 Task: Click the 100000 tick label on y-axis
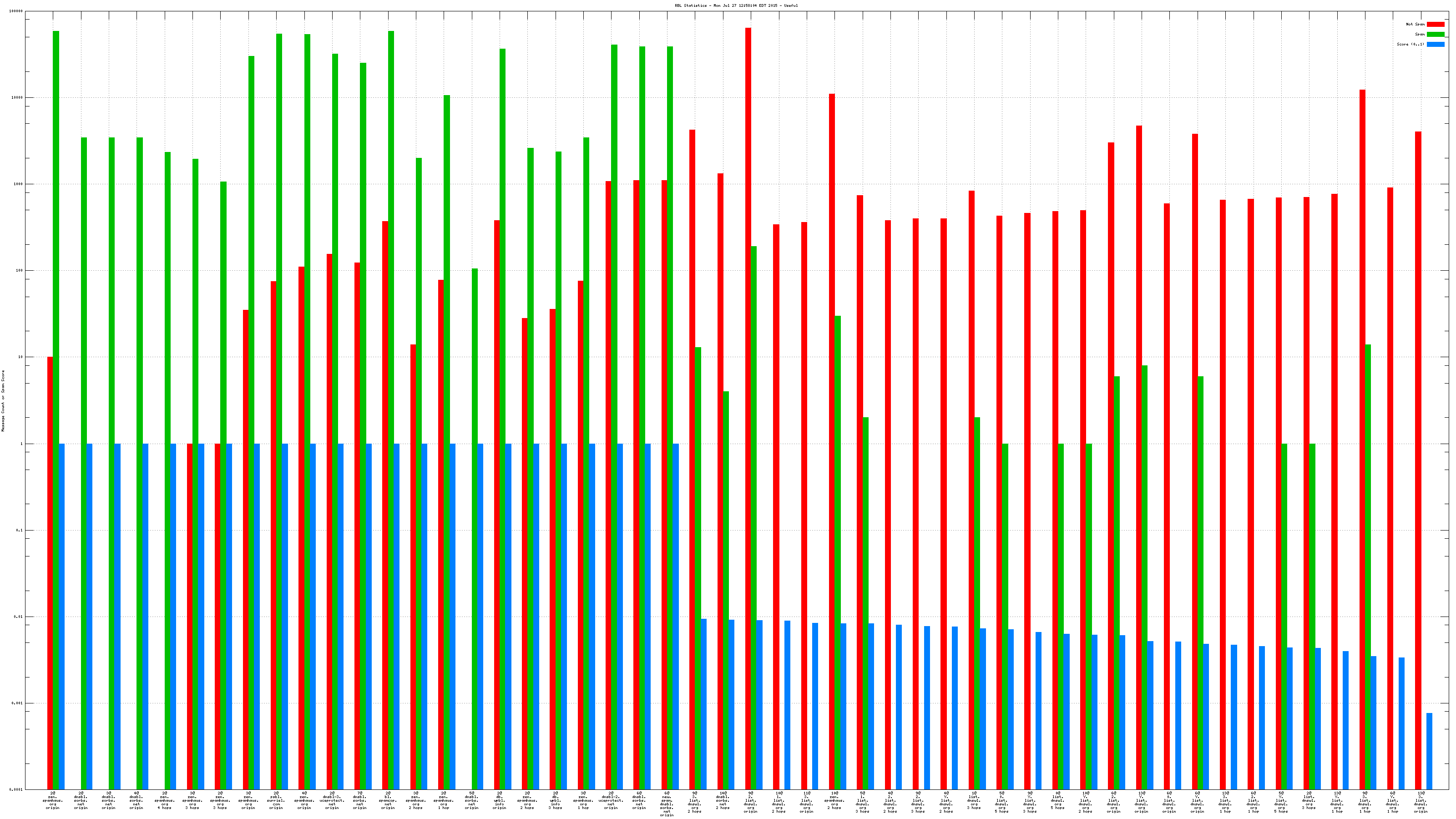pyautogui.click(x=16, y=11)
